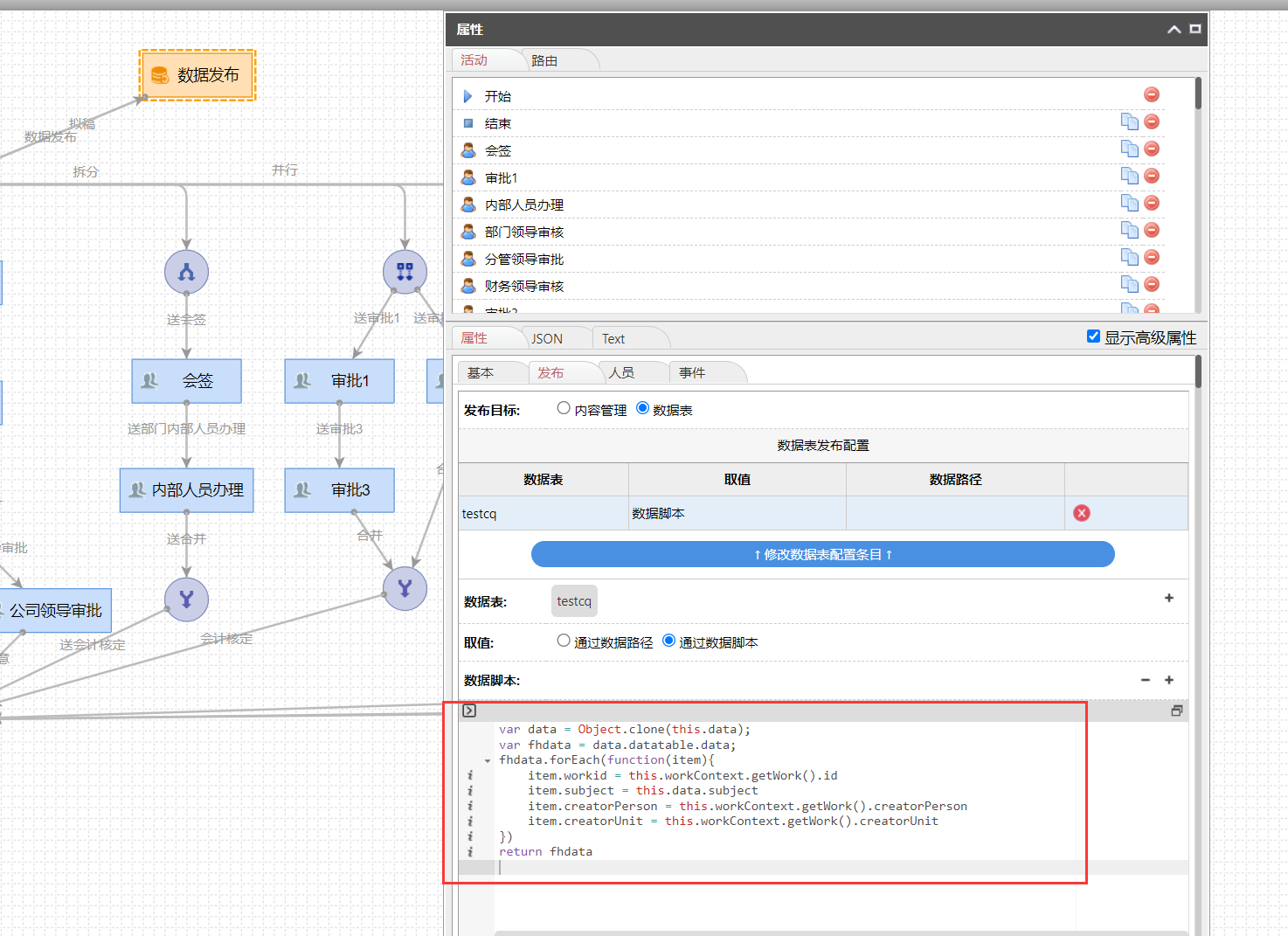The width and height of the screenshot is (1288, 936).
Task: Collapse 数据脚本 section with minus
Action: tap(1146, 680)
